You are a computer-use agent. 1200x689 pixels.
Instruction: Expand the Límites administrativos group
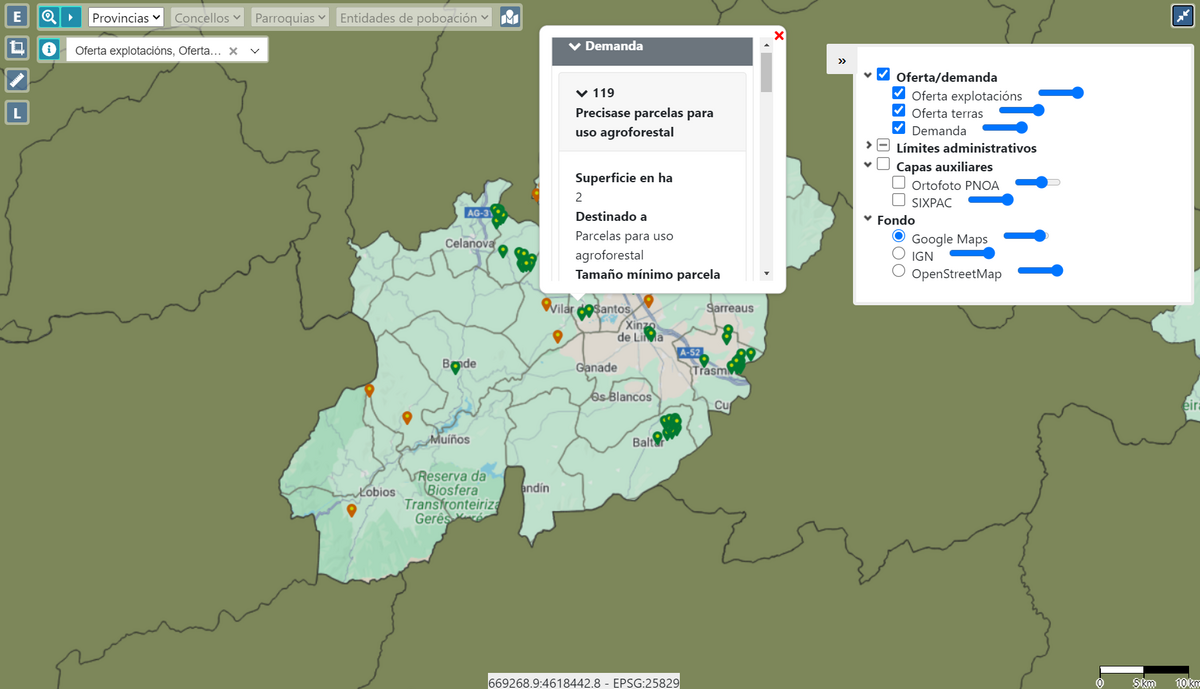[868, 146]
